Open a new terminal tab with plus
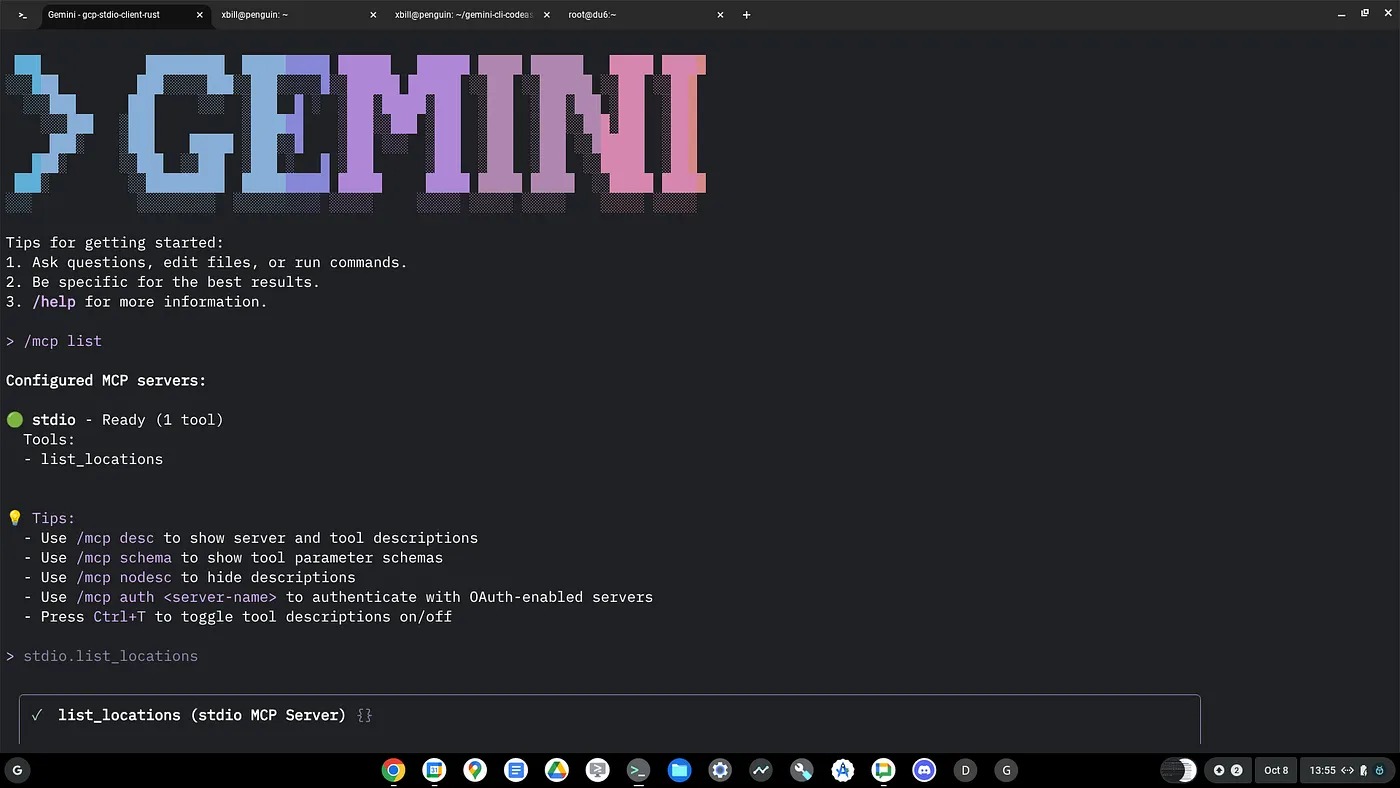1400x788 pixels. click(746, 15)
